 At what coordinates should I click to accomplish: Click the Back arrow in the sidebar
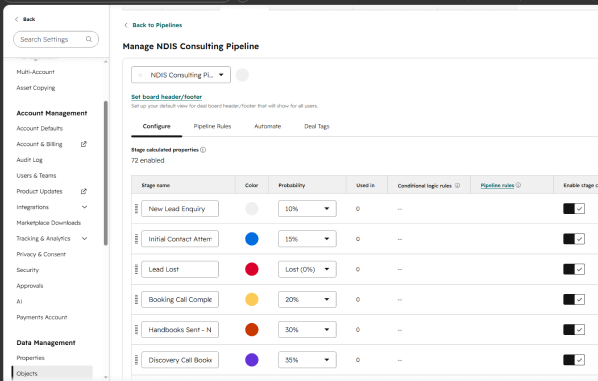coord(16,19)
